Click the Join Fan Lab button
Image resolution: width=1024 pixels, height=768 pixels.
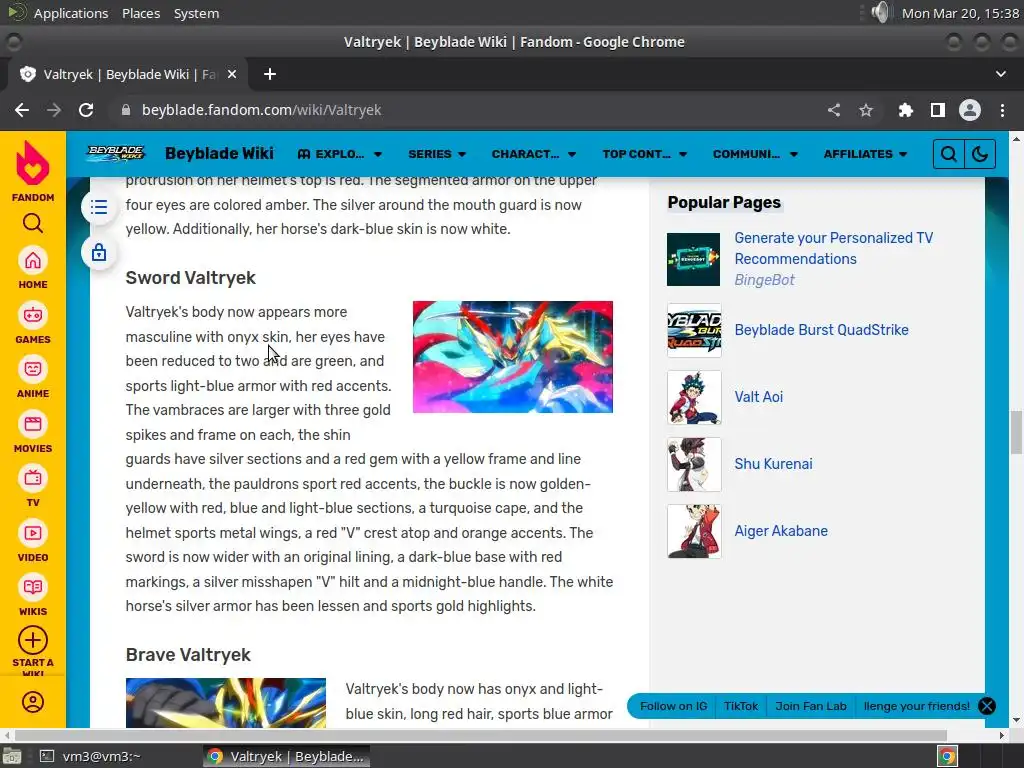click(810, 706)
